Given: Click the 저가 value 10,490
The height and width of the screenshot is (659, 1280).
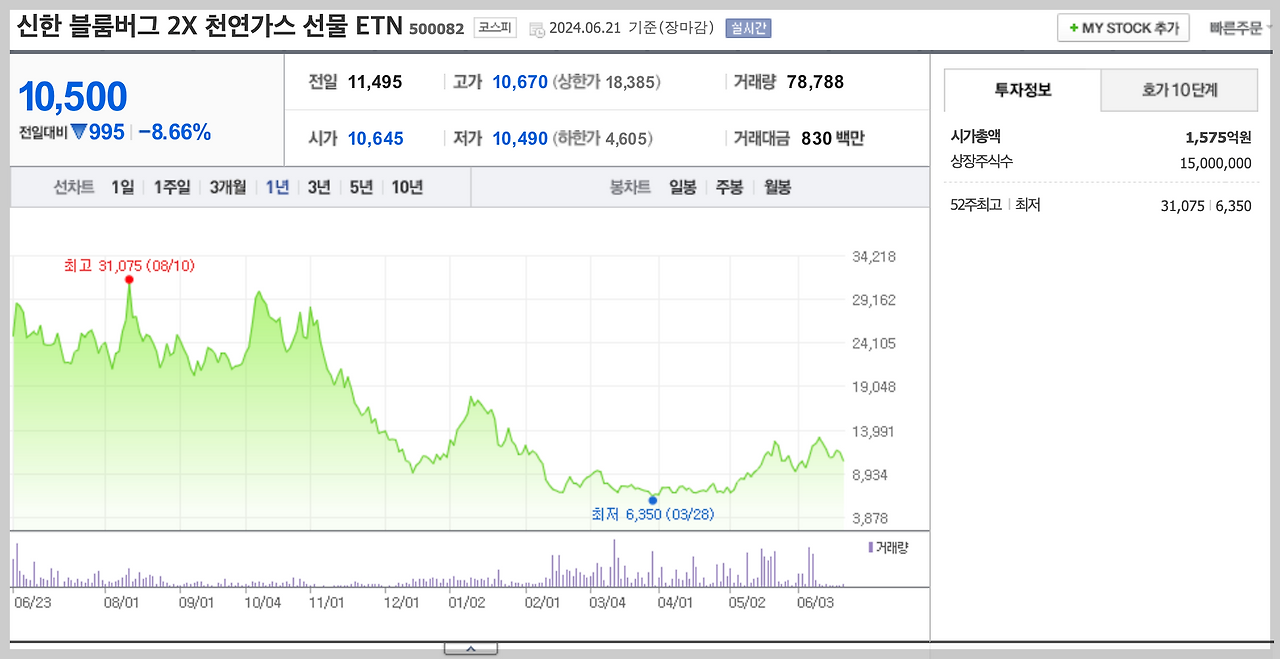Looking at the screenshot, I should [520, 138].
